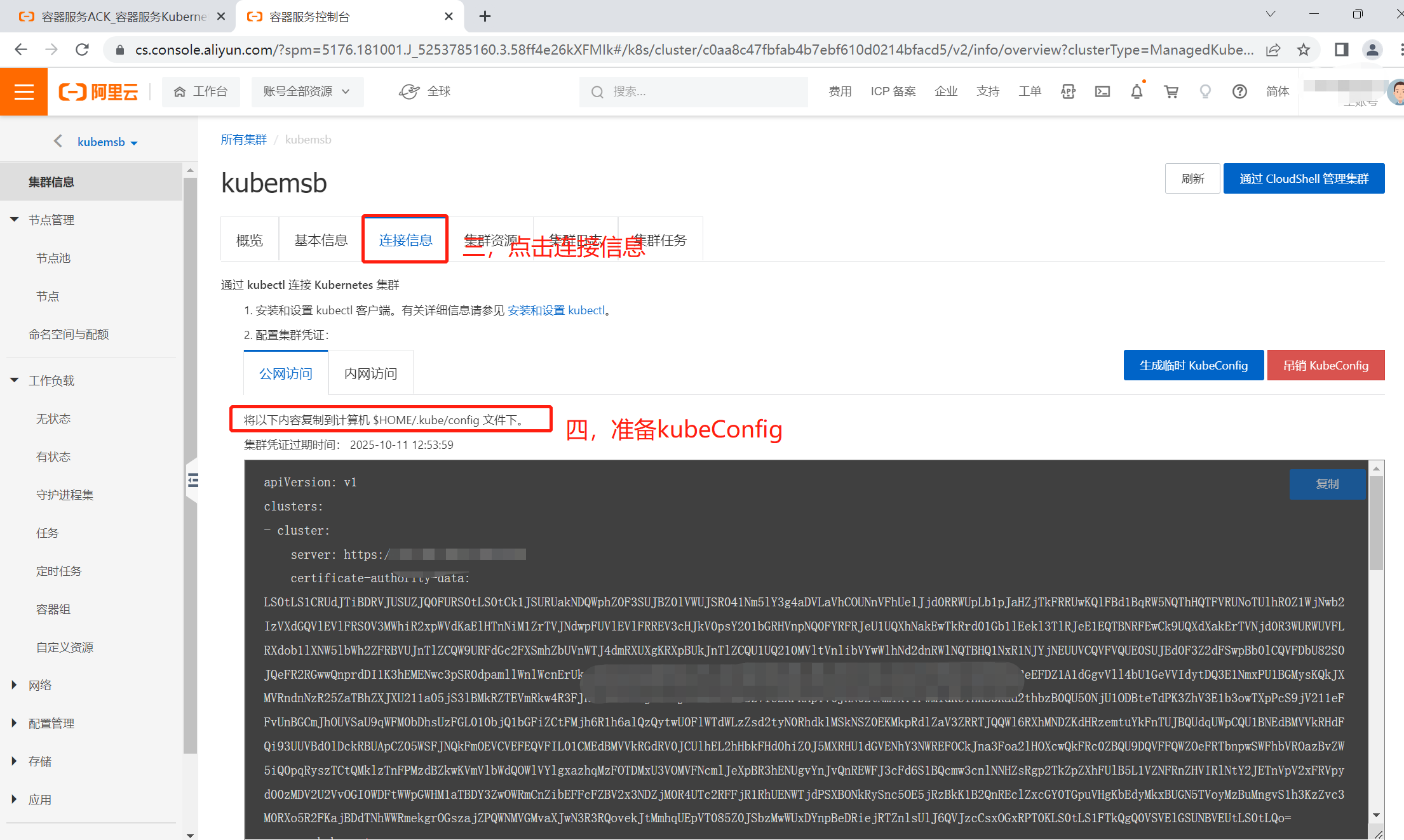
Task: Click 通过 CloudShell 管理集群 button
Action: pyautogui.click(x=1304, y=179)
